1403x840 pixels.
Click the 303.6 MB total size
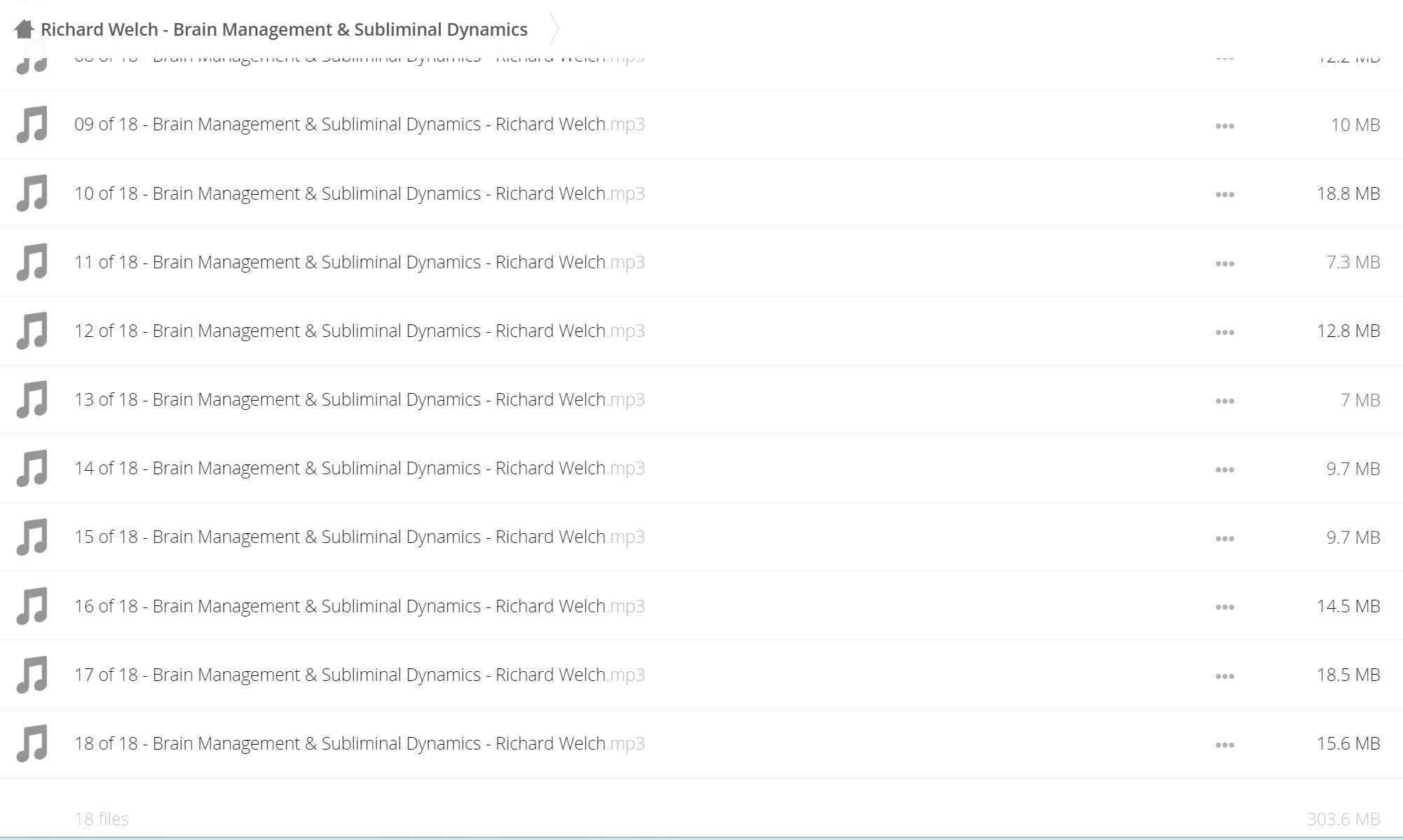(1343, 818)
